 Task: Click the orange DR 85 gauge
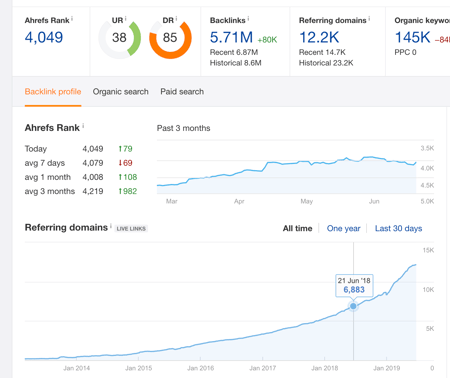coord(170,38)
